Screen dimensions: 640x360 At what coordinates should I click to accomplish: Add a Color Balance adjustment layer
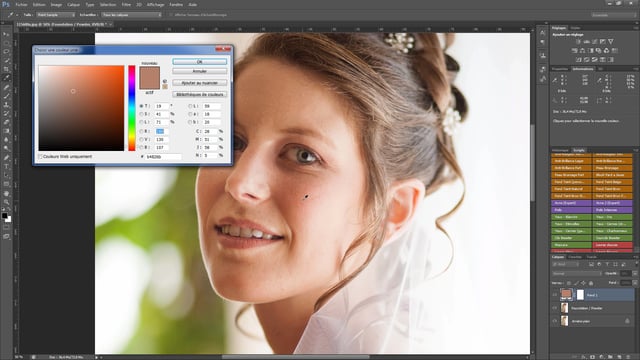pos(582,51)
